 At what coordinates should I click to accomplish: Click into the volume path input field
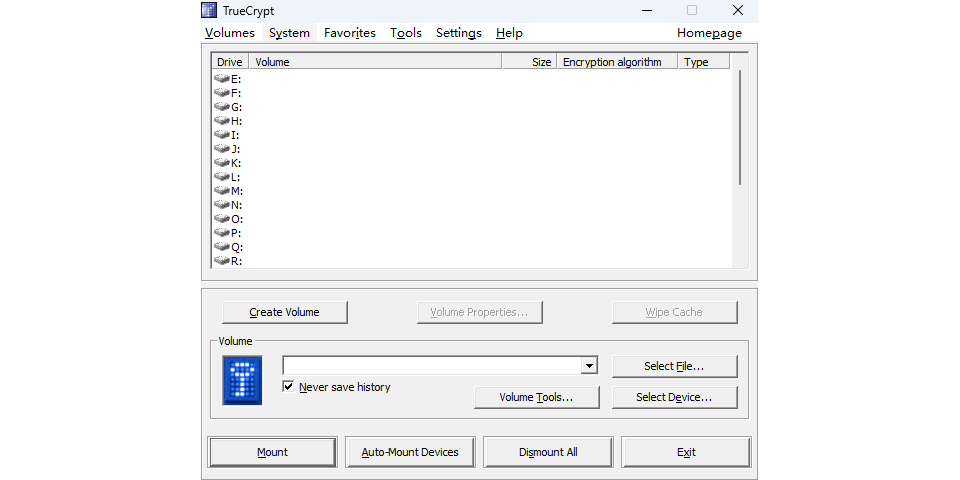[432, 366]
